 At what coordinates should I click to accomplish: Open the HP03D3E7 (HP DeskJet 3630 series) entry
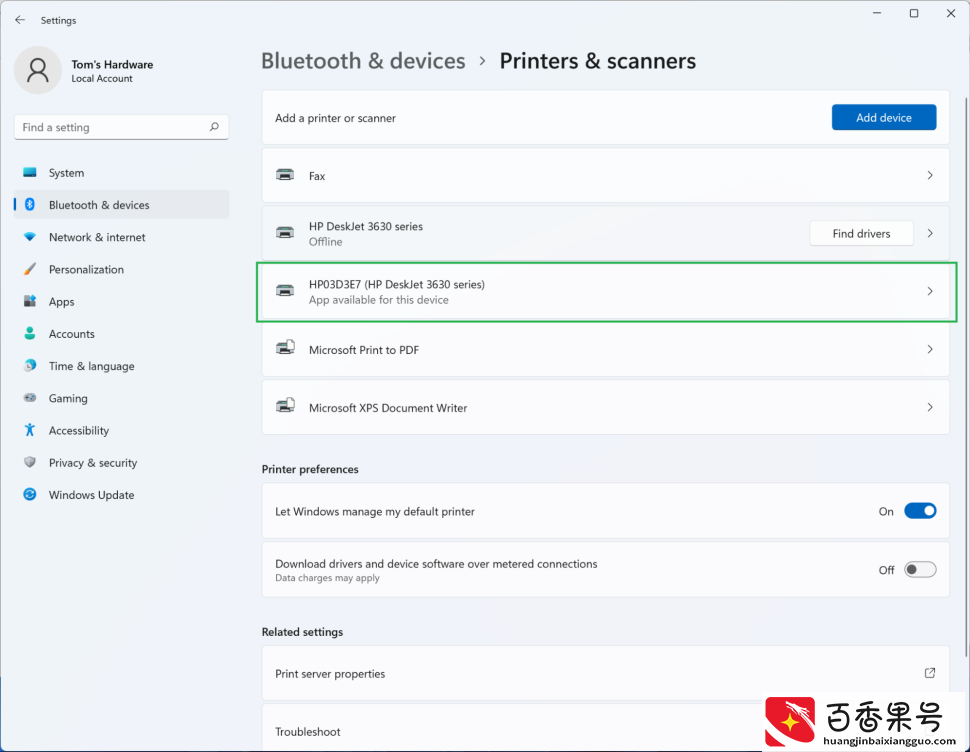coord(606,291)
